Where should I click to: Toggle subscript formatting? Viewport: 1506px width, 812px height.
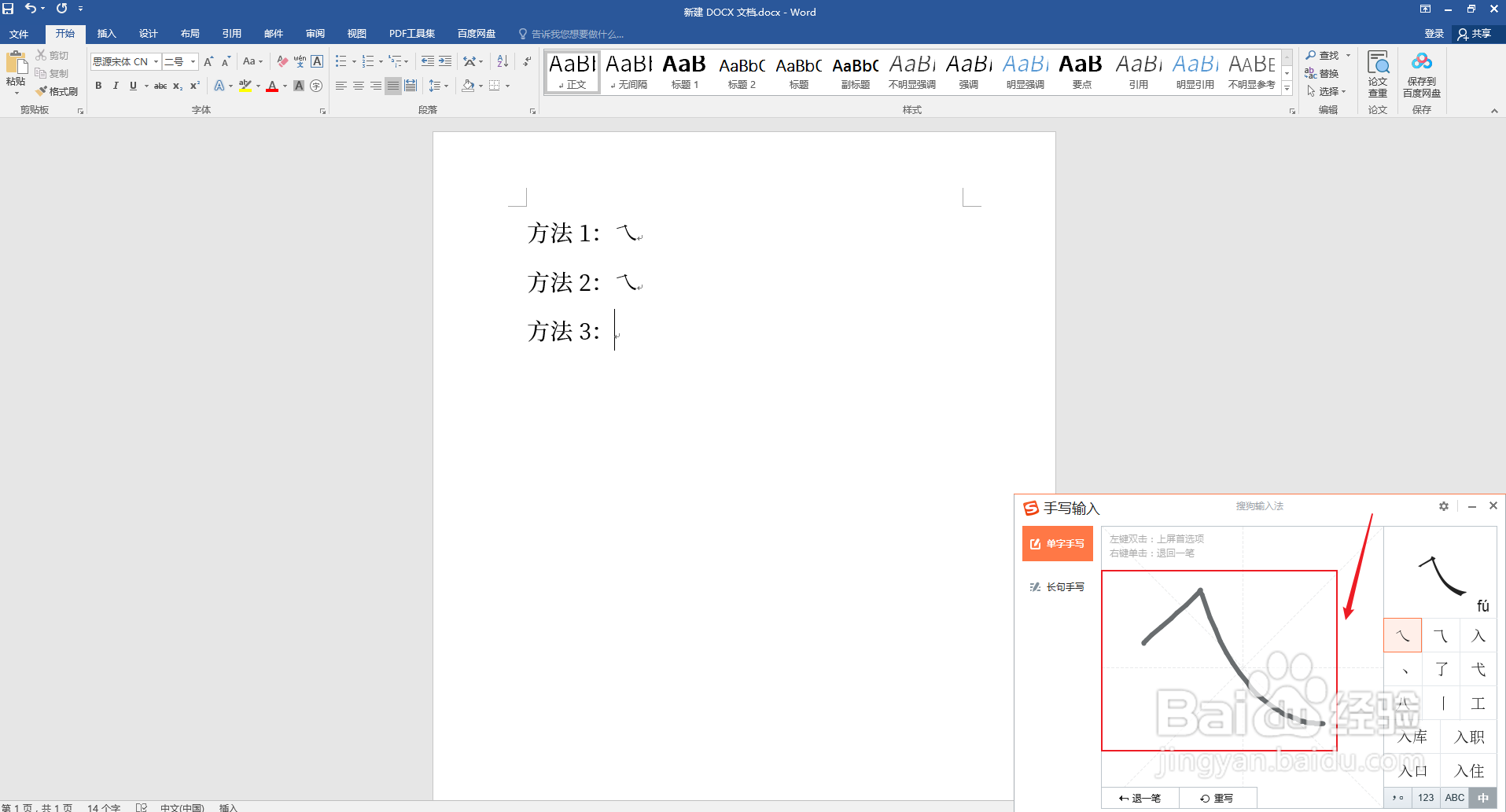(x=178, y=86)
